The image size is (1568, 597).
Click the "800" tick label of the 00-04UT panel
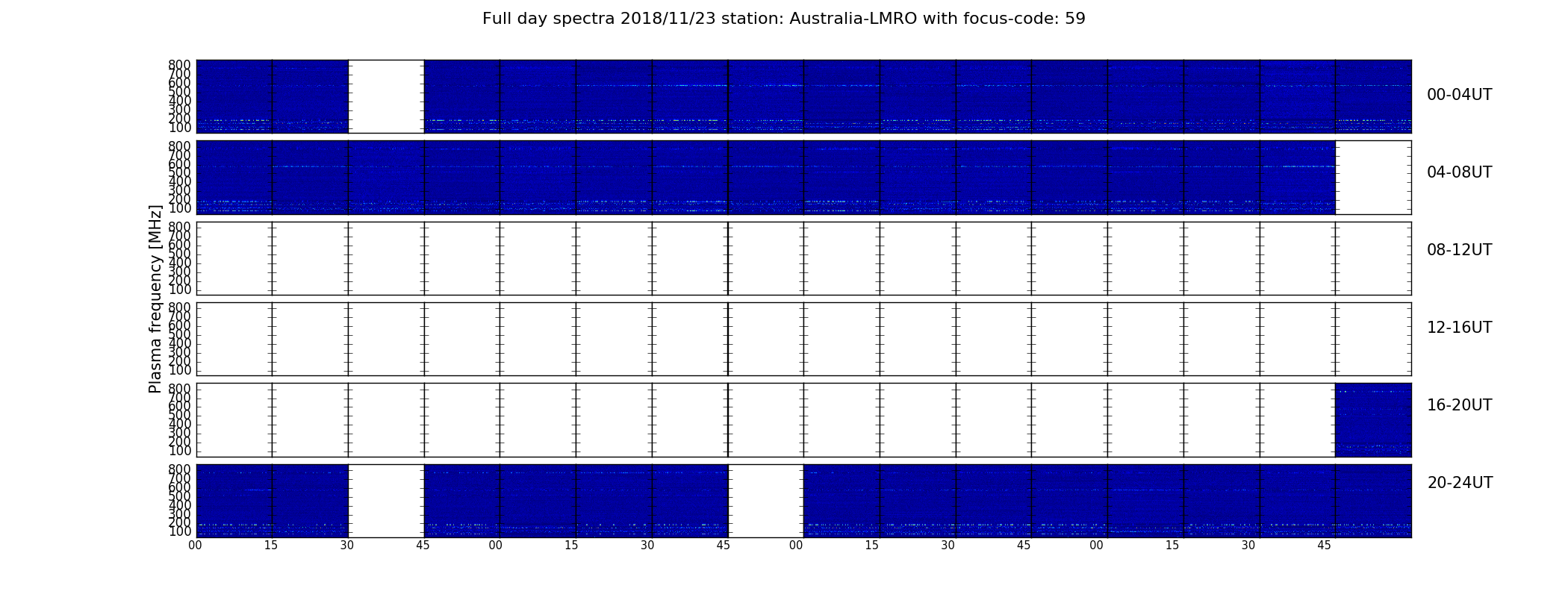point(180,65)
